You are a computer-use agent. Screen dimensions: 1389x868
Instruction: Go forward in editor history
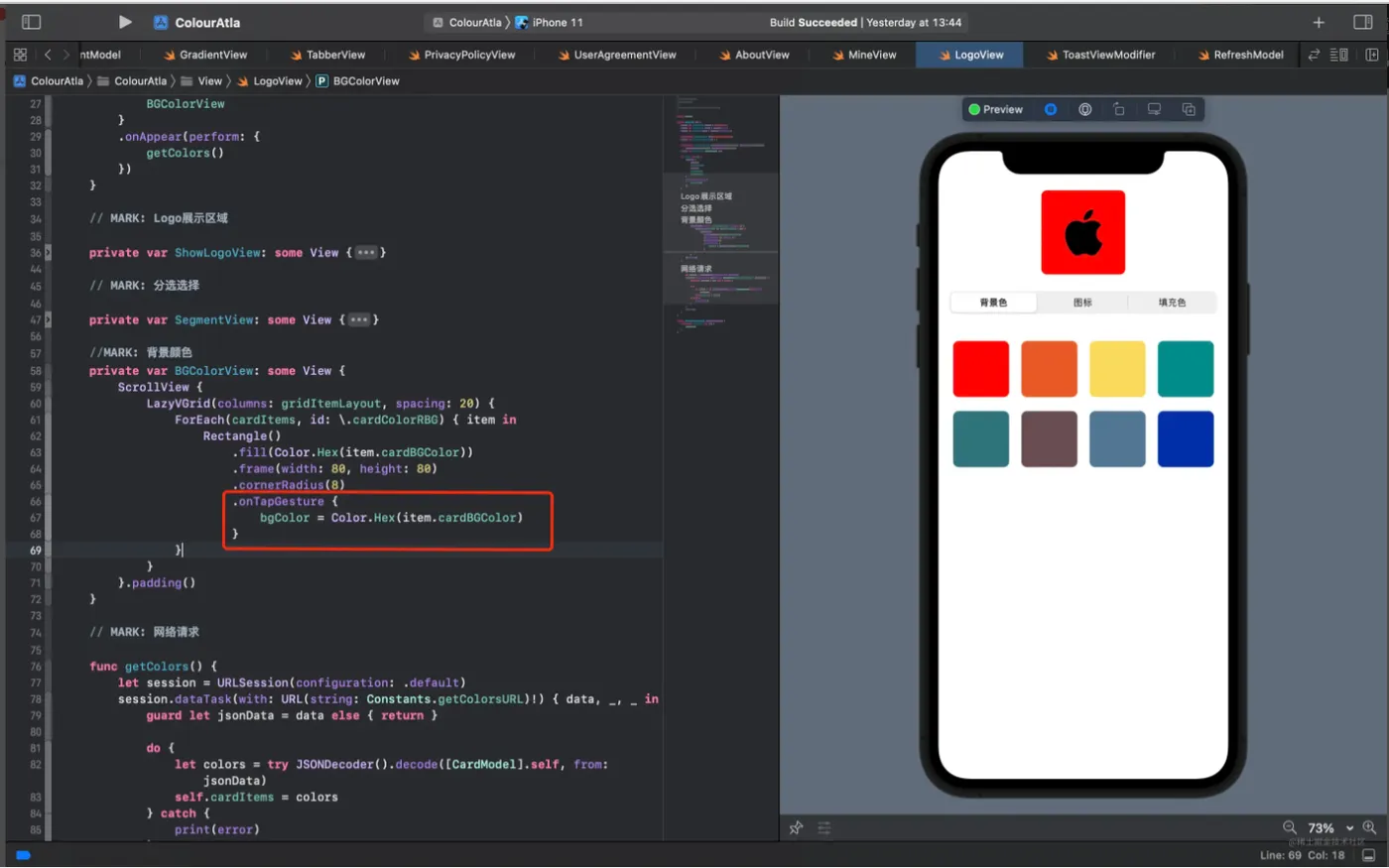pyautogui.click(x=66, y=55)
